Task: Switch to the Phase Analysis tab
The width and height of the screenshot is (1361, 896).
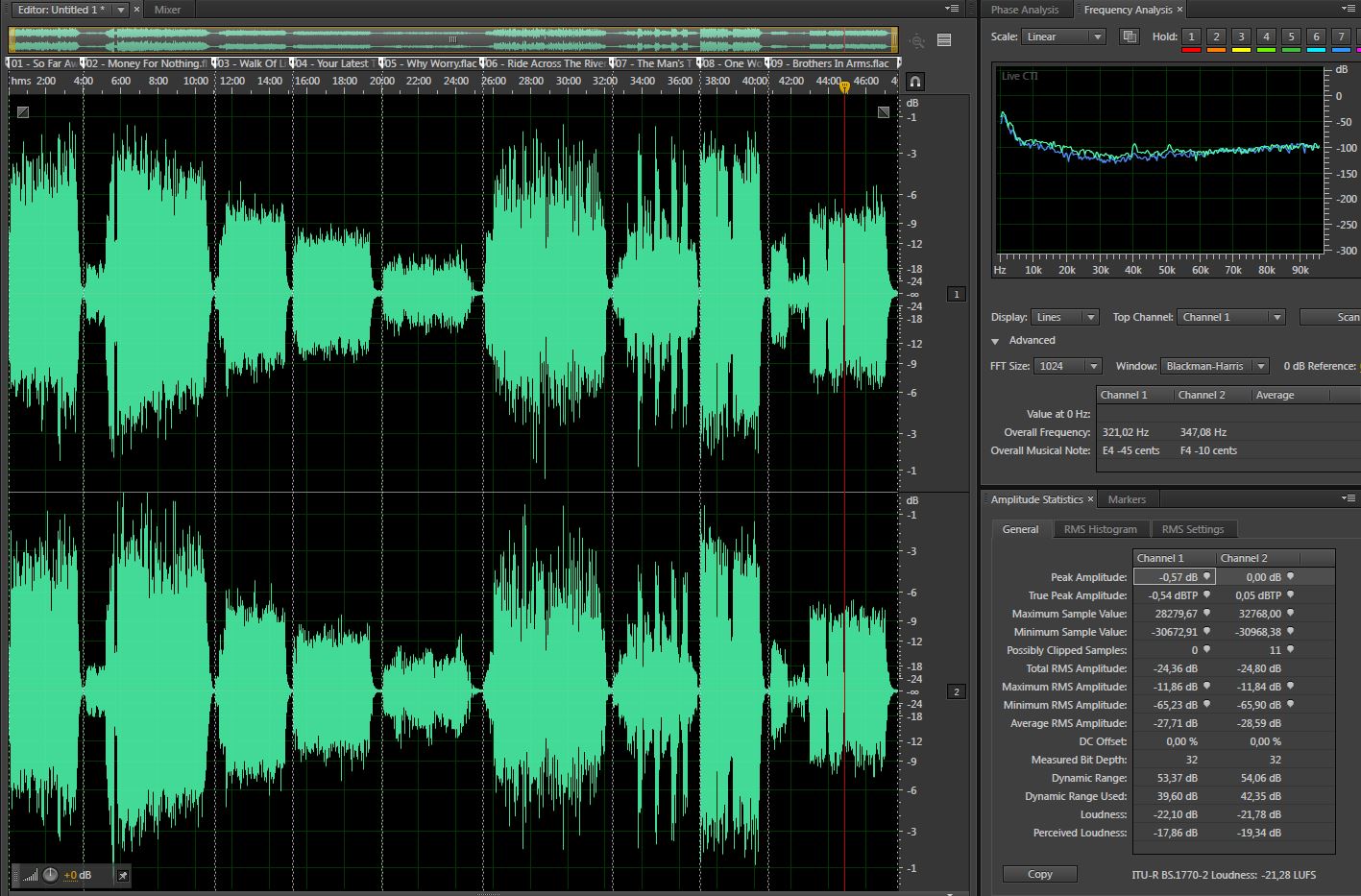Action: click(x=1024, y=10)
